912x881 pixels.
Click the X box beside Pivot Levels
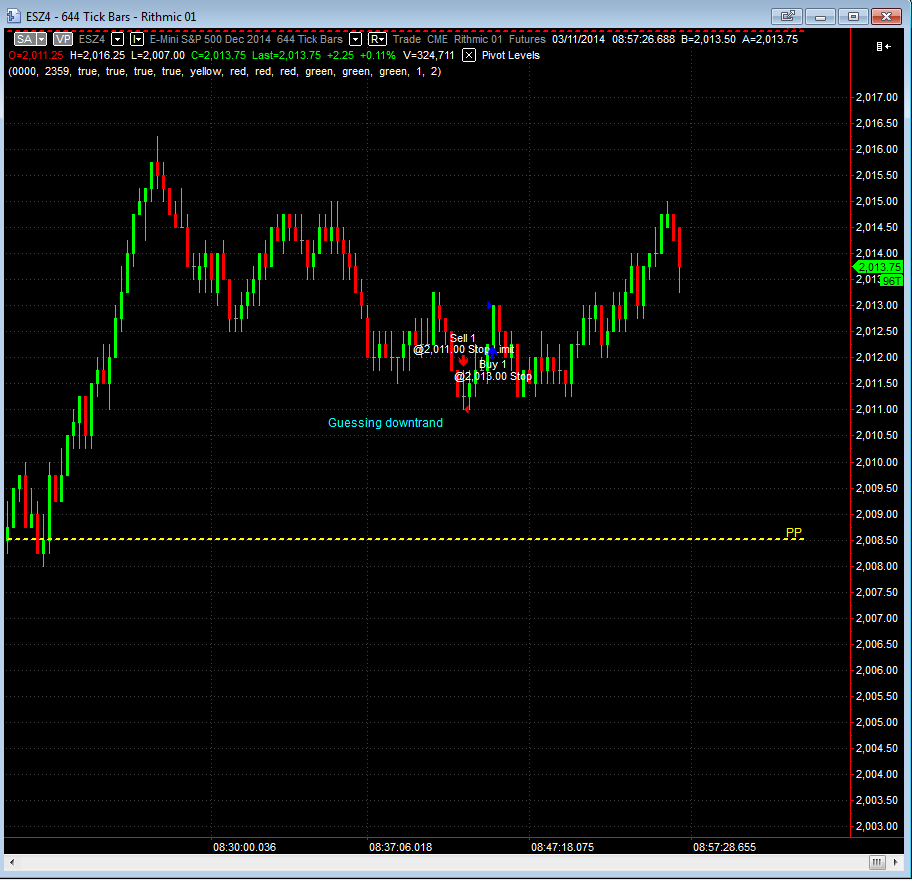pos(469,55)
